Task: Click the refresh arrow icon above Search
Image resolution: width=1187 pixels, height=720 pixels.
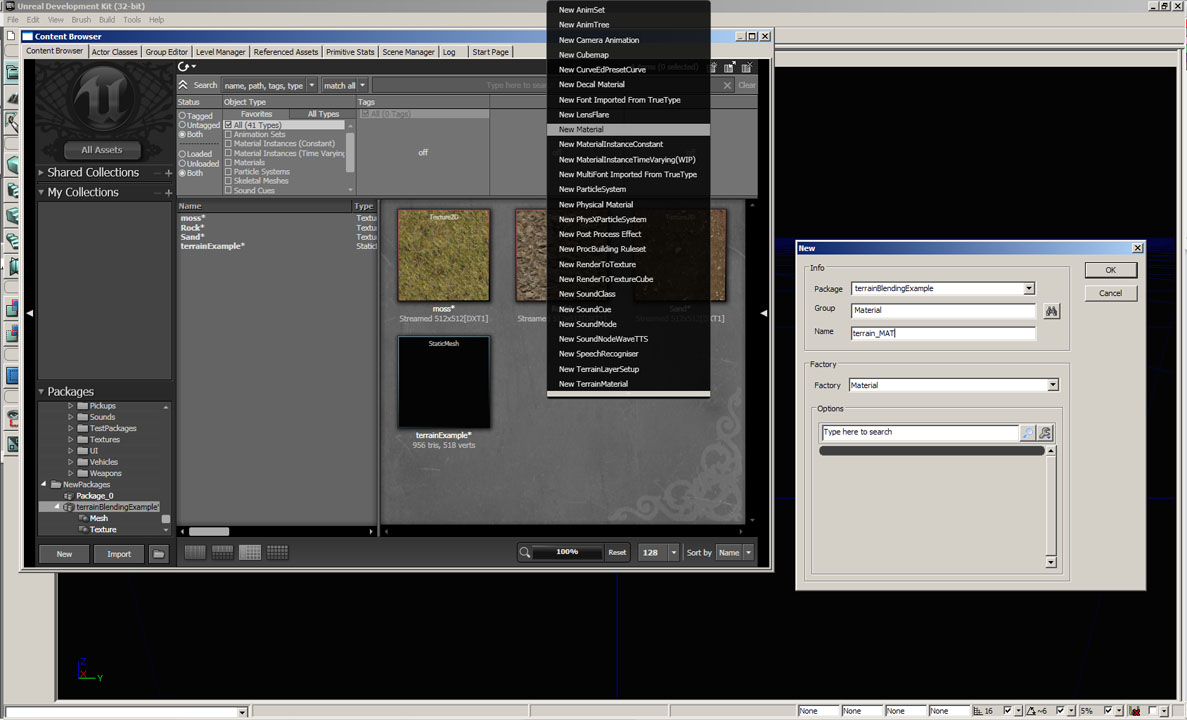Action: point(184,67)
